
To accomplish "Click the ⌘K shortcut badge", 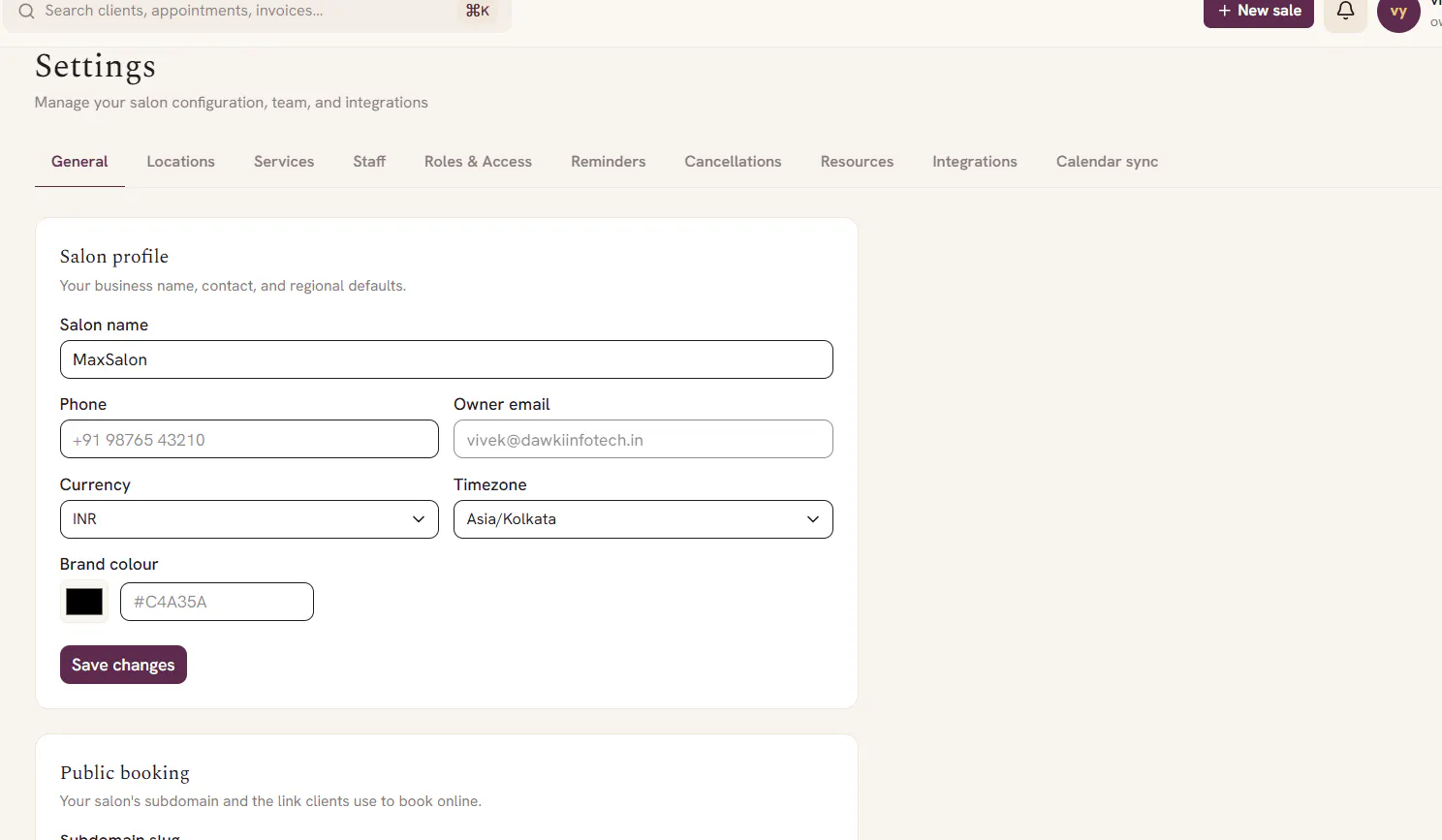I will pyautogui.click(x=478, y=11).
